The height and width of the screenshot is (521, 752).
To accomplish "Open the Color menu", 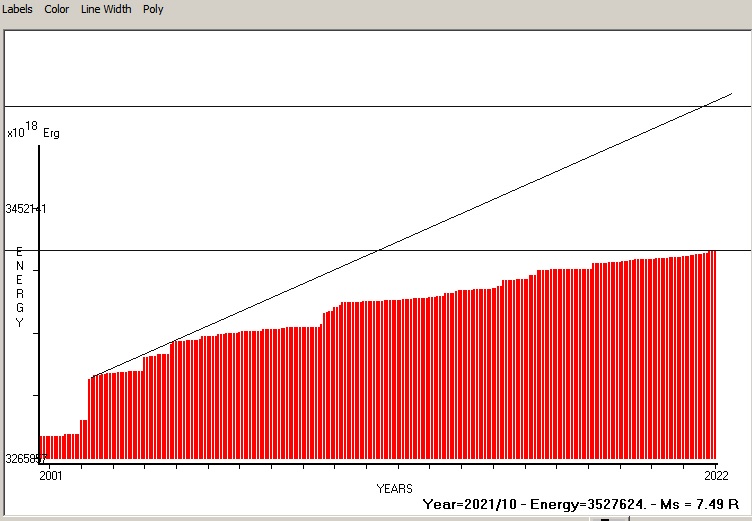I will (x=56, y=9).
